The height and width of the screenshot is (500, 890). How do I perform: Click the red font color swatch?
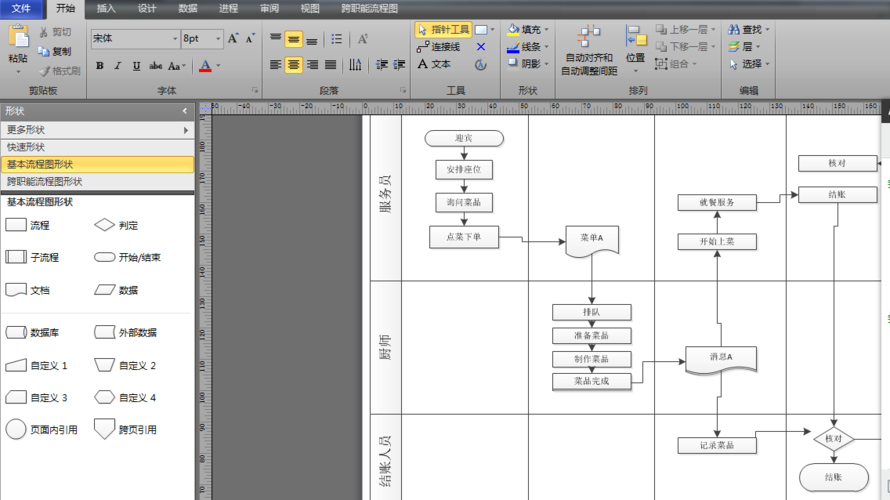(204, 66)
